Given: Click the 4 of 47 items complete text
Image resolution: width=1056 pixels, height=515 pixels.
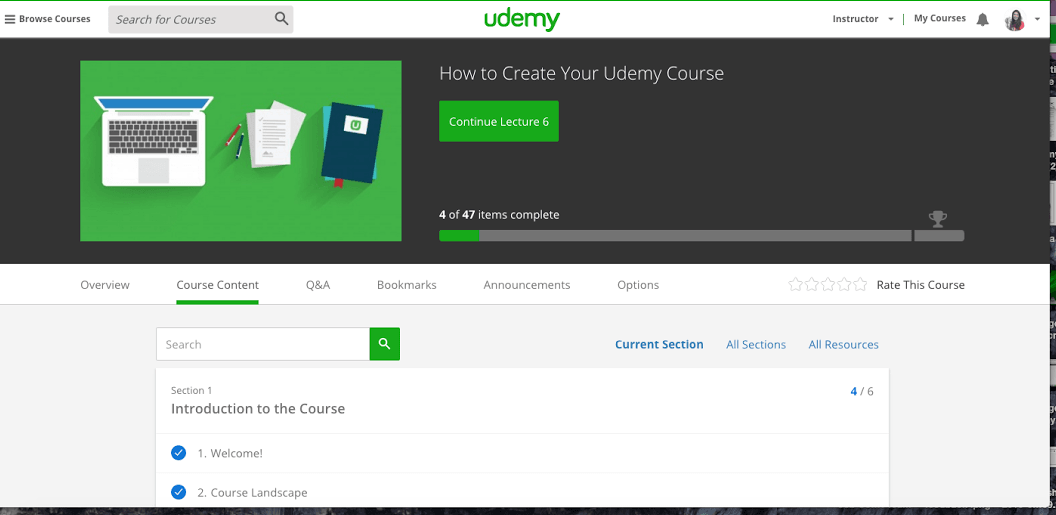Looking at the screenshot, I should click(x=499, y=215).
